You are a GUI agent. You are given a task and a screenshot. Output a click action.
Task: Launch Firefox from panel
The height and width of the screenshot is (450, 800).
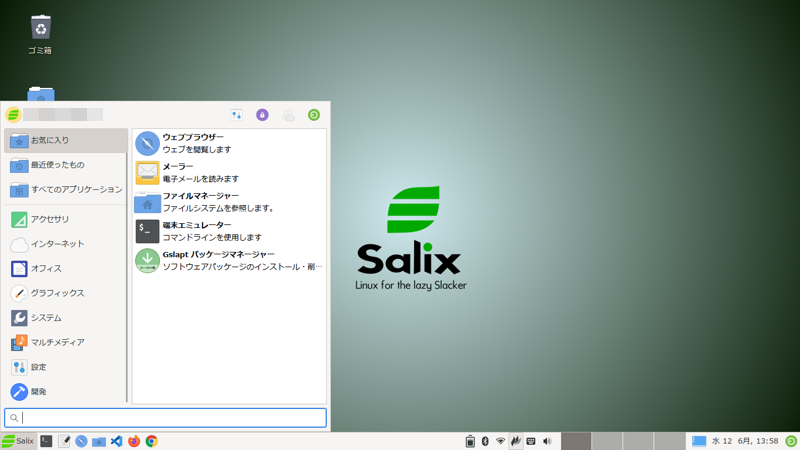point(134,441)
